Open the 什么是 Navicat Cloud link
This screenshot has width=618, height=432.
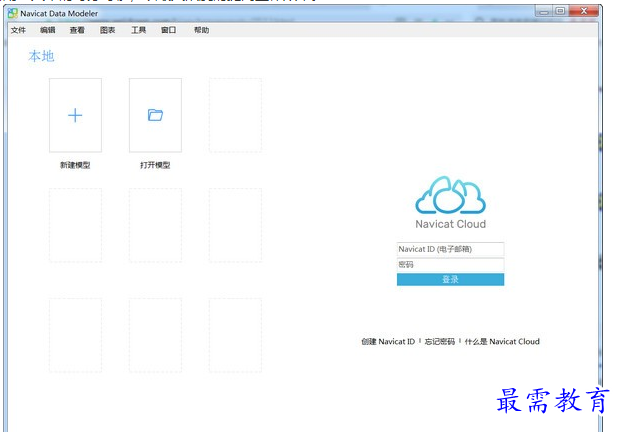(x=502, y=341)
